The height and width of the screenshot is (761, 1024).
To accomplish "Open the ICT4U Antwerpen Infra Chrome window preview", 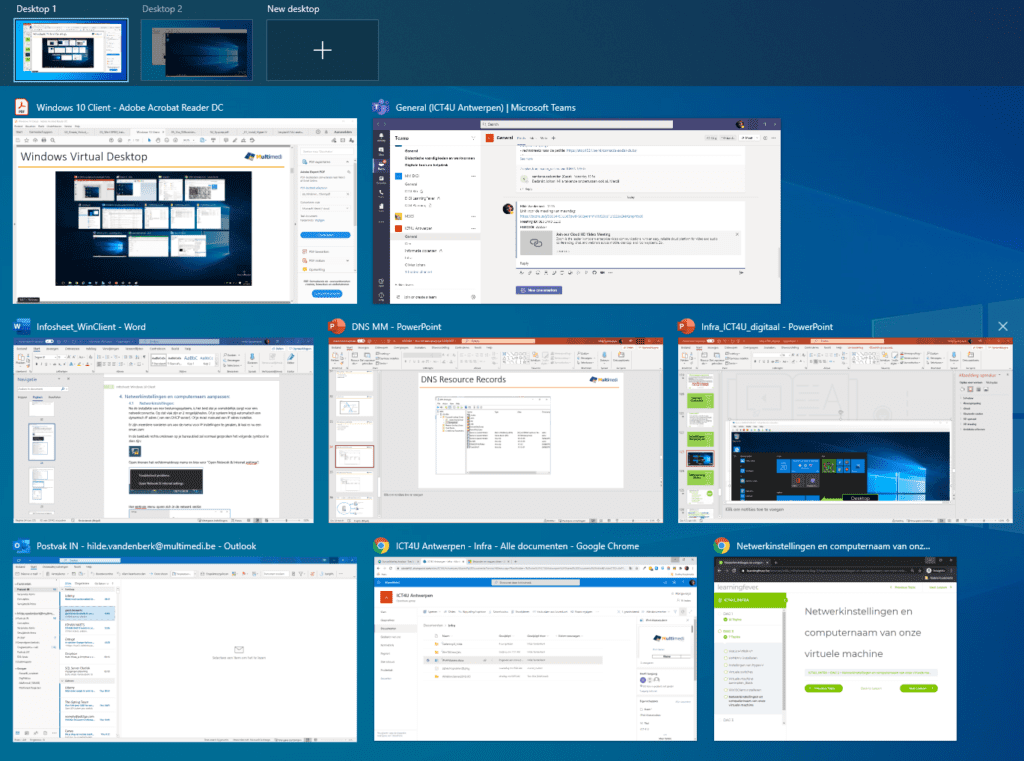I will (x=536, y=649).
